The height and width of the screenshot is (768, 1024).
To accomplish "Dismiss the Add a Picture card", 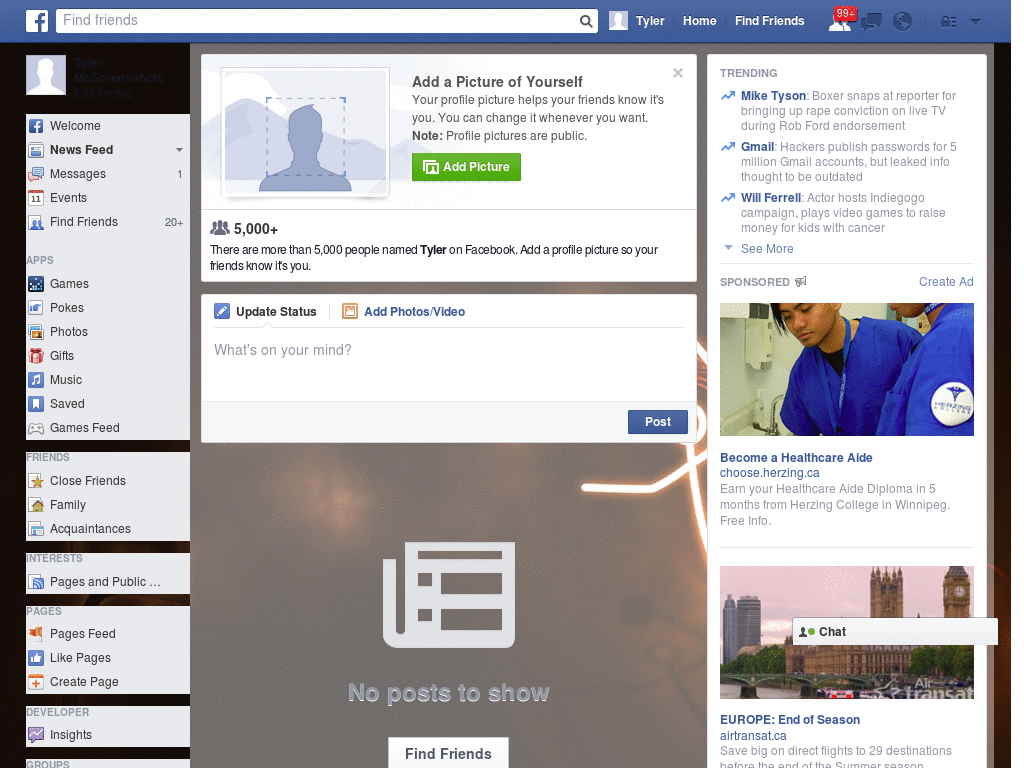I will point(678,73).
